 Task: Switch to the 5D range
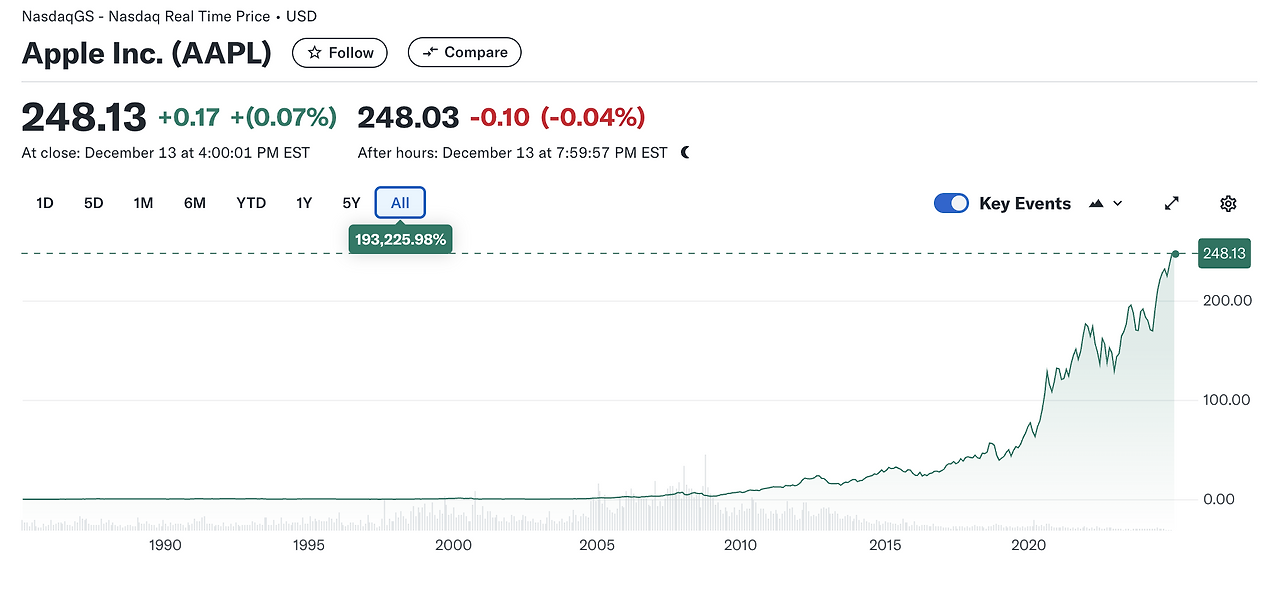(93, 203)
